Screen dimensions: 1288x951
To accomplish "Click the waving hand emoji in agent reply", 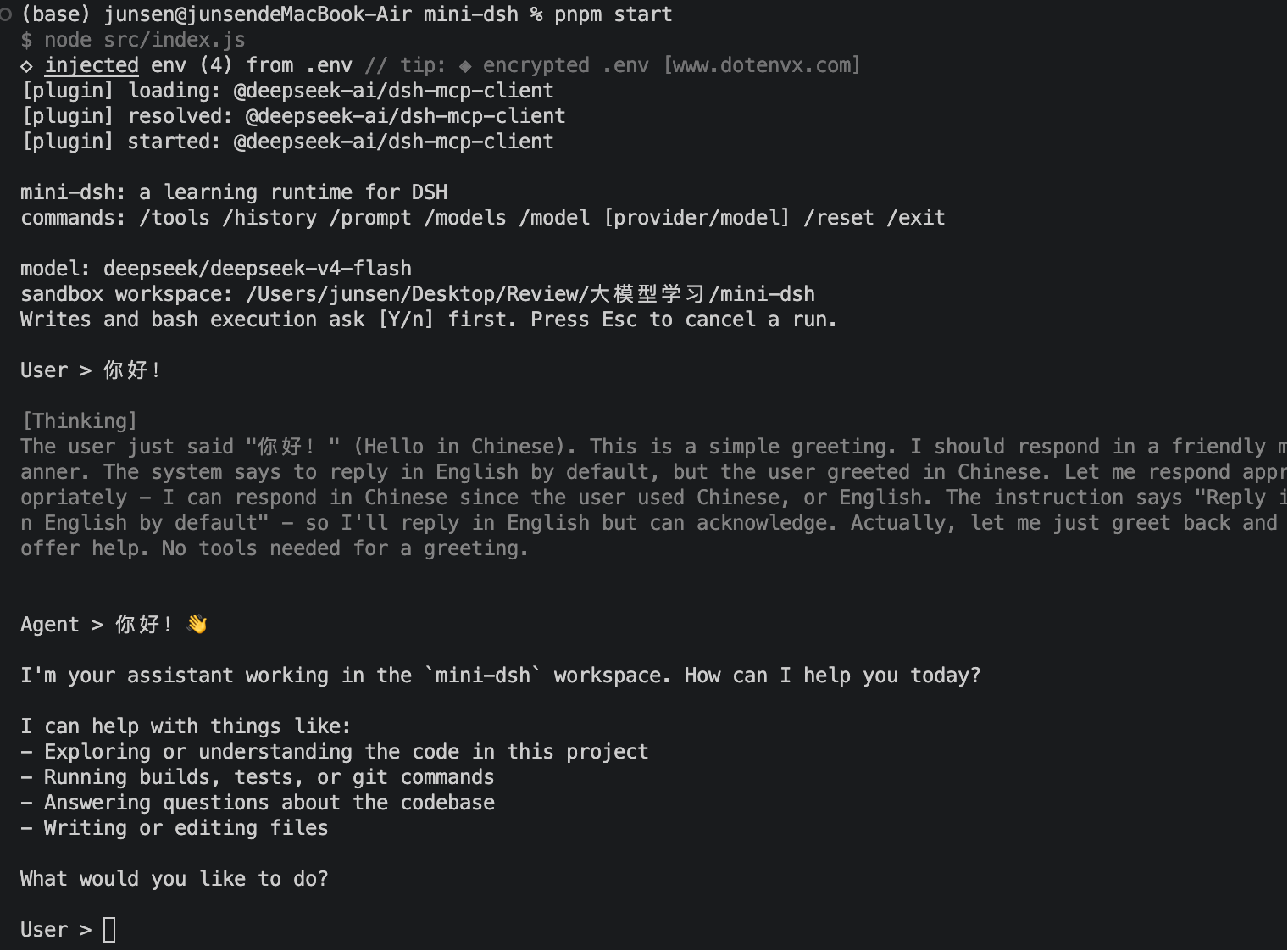I will (197, 625).
